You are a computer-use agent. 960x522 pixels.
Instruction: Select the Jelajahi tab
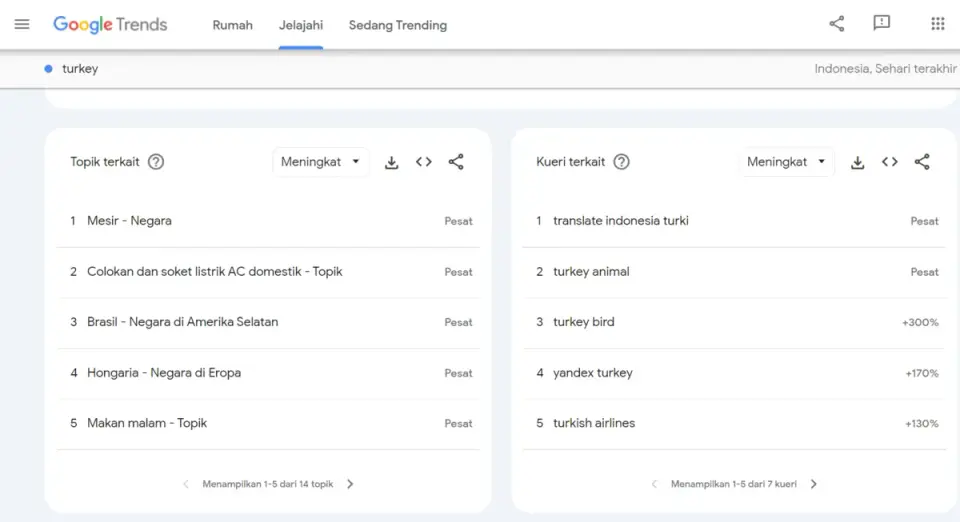[x=301, y=25]
